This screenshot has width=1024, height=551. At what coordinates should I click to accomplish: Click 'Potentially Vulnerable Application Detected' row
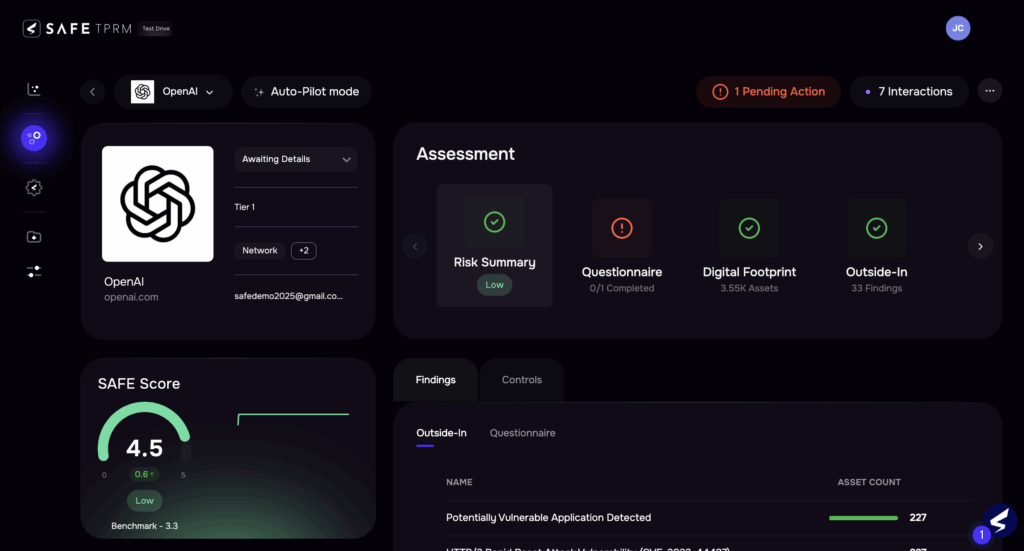coord(709,518)
